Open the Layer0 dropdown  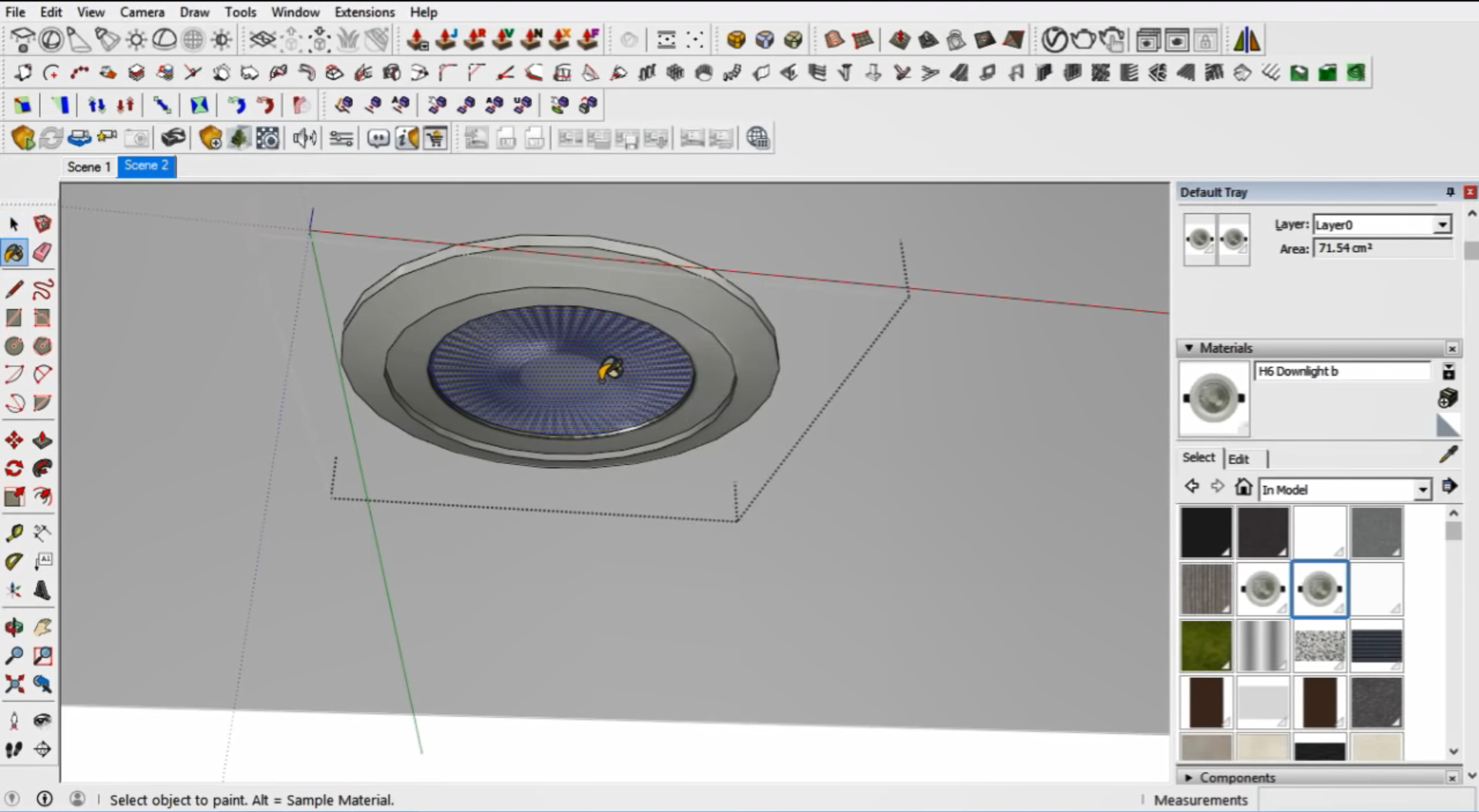tap(1442, 225)
